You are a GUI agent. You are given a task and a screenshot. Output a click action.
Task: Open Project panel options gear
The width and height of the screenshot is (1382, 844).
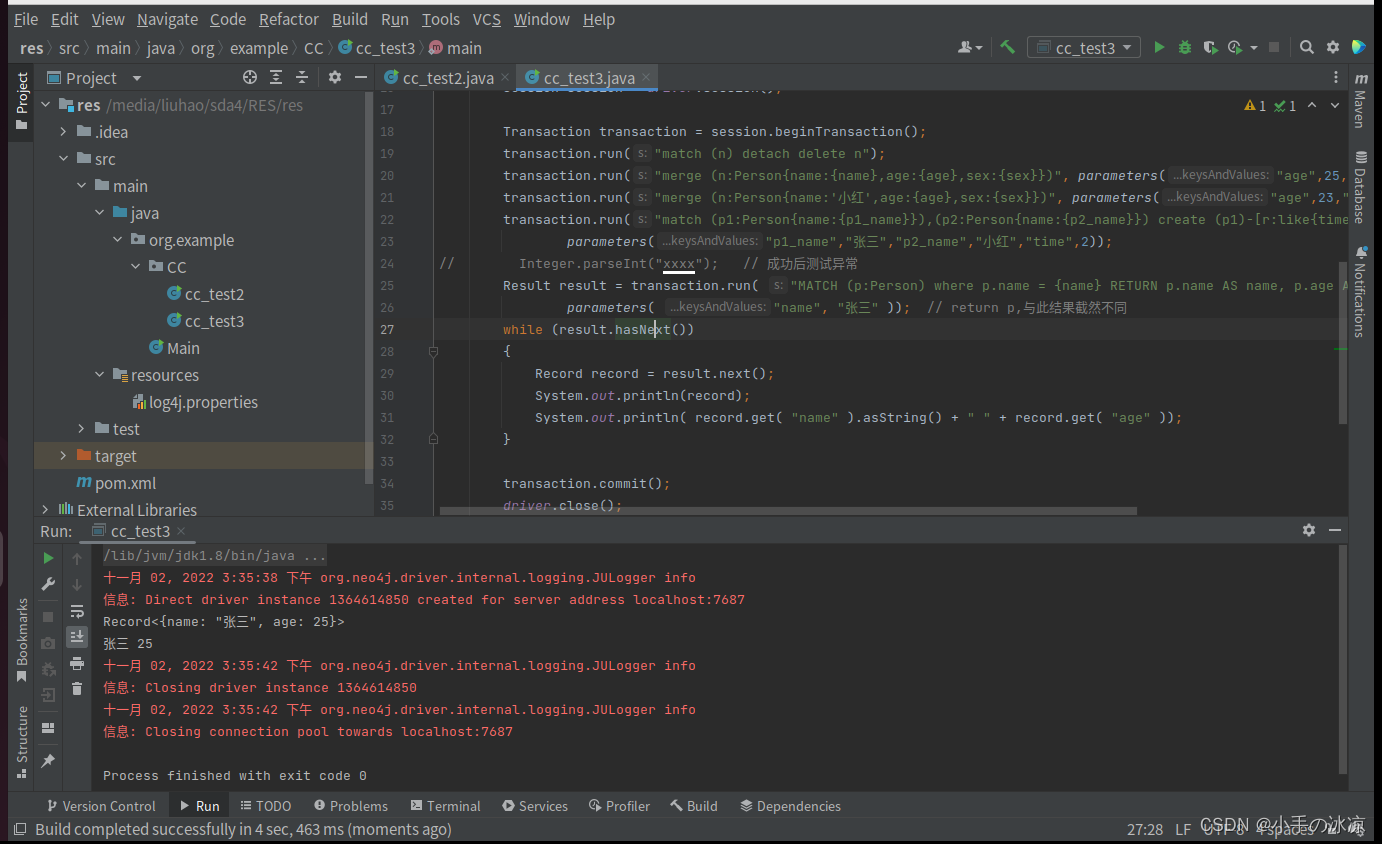point(335,77)
